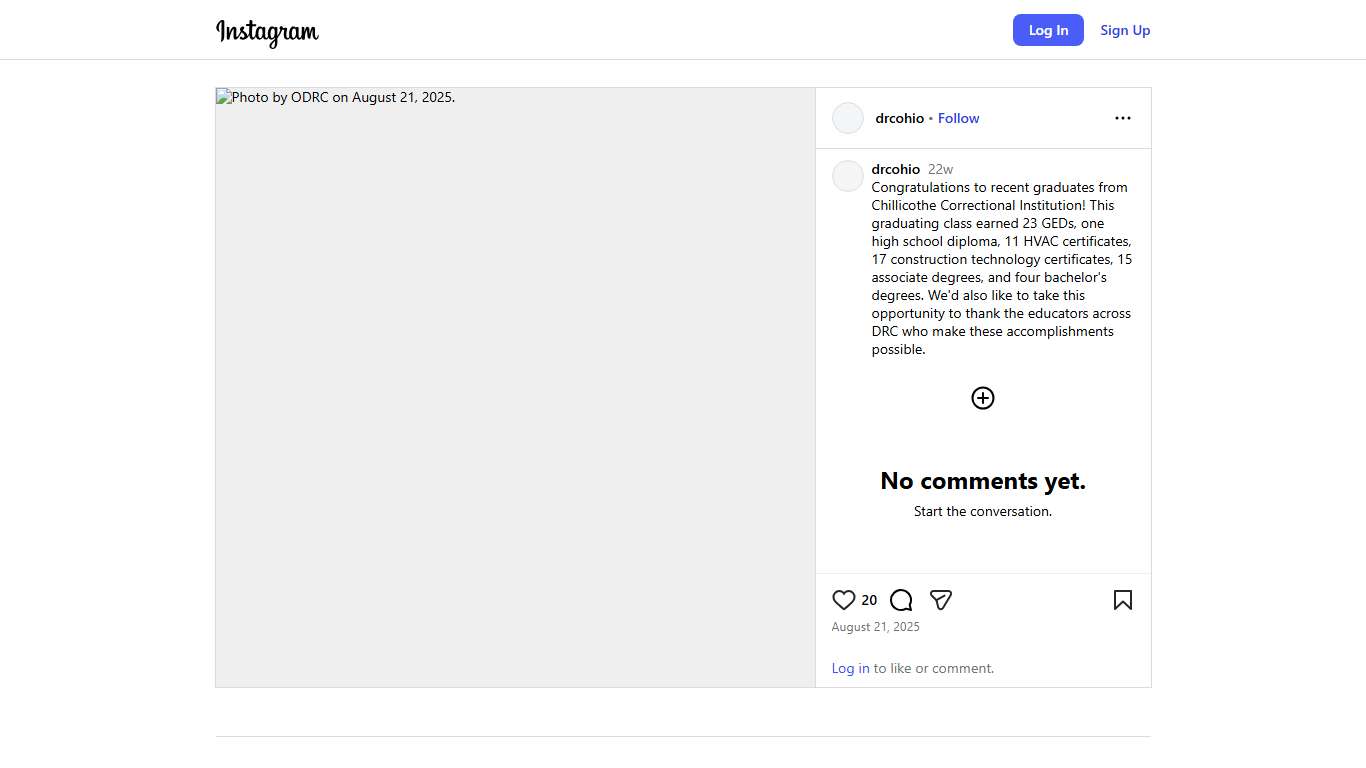1366x768 pixels.
Task: Click the avatar beside the caption
Action: pos(848,176)
